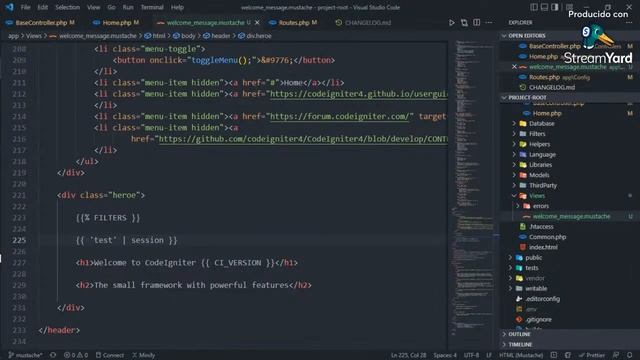The width and height of the screenshot is (640, 360).
Task: Expand the errors folder
Action: tap(540, 206)
